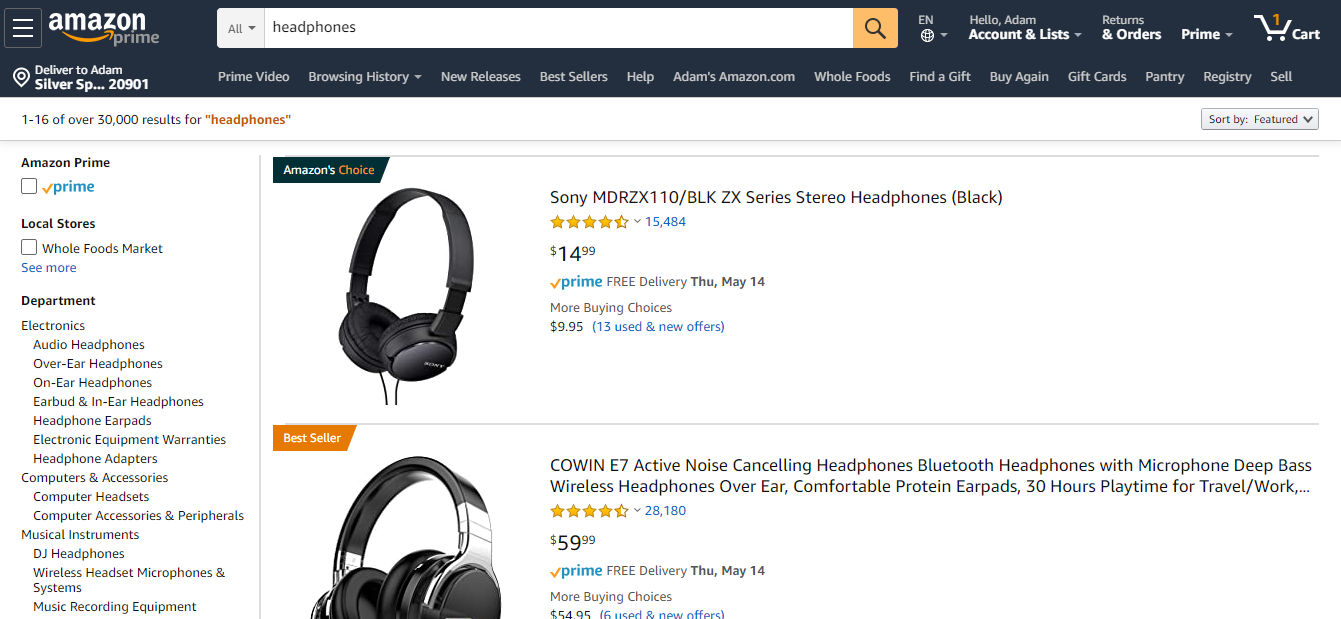The image size is (1341, 619).
Task: Expand the Account & Lists menu
Action: coord(1025,34)
